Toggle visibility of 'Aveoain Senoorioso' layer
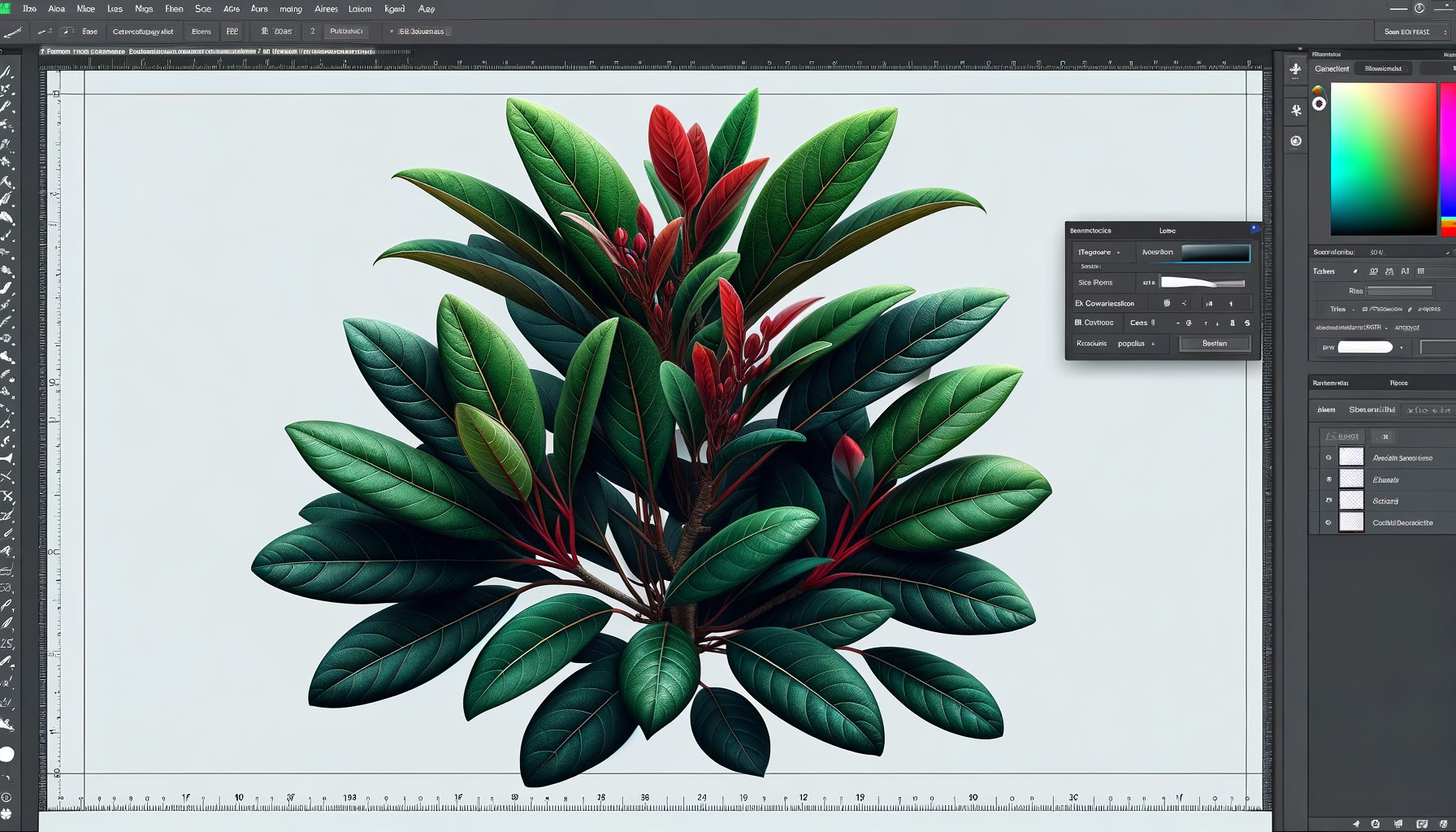This screenshot has width=1456, height=832. pos(1328,457)
